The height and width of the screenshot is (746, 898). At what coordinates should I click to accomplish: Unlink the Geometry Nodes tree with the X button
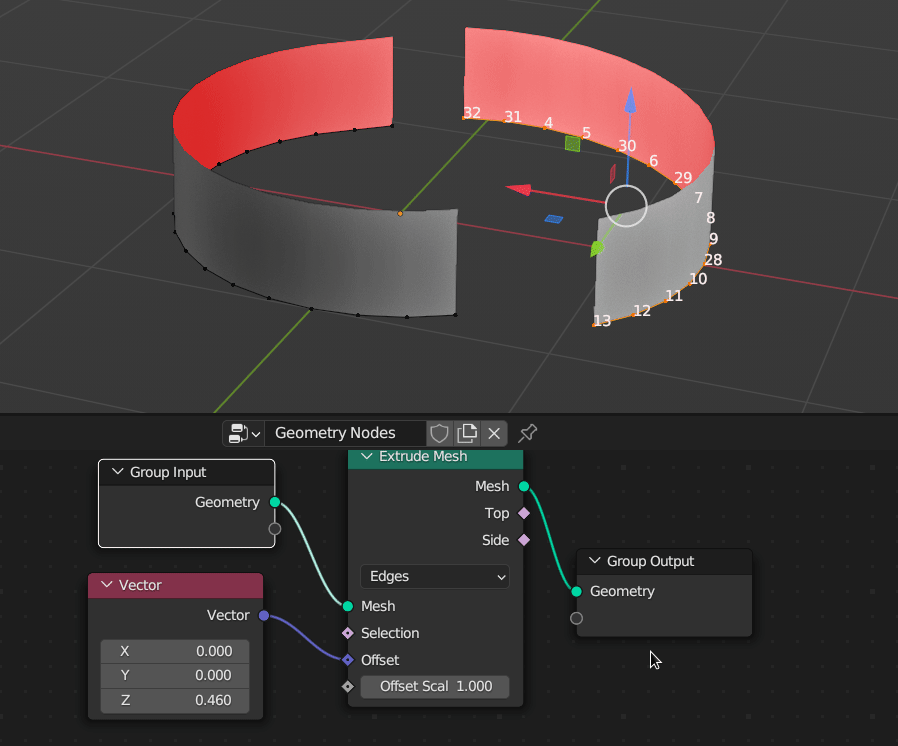point(494,433)
